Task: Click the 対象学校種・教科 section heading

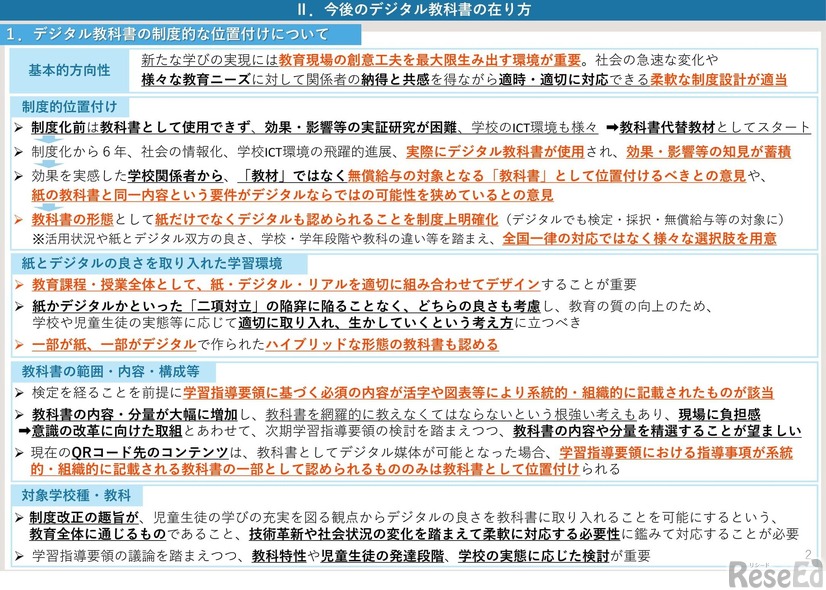Action: pyautogui.click(x=76, y=495)
